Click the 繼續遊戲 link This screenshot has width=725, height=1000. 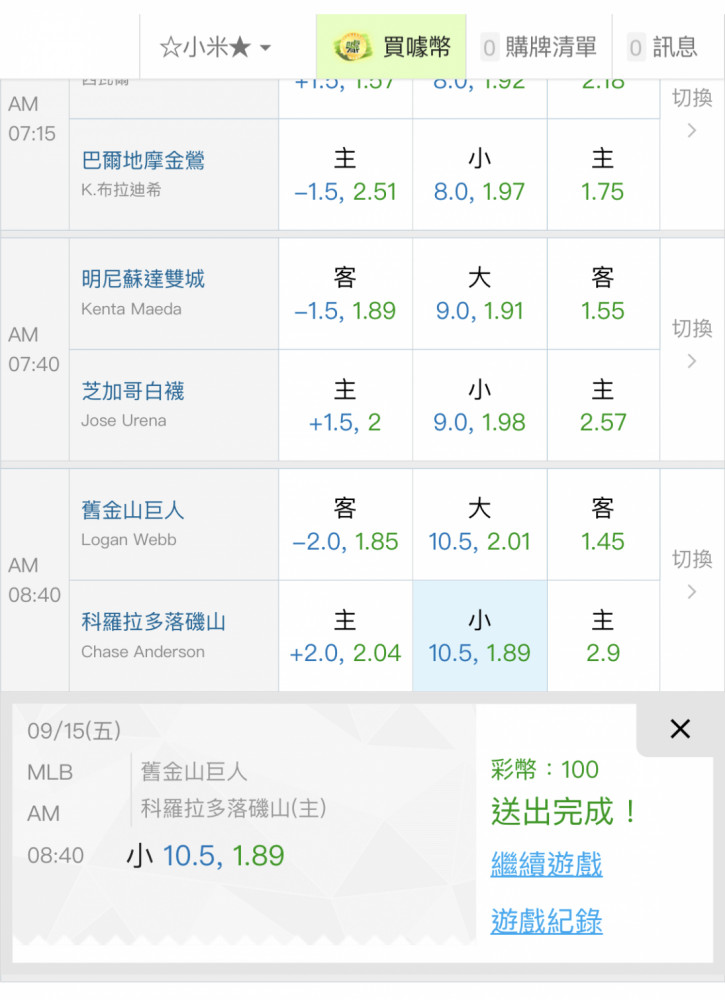(546, 864)
